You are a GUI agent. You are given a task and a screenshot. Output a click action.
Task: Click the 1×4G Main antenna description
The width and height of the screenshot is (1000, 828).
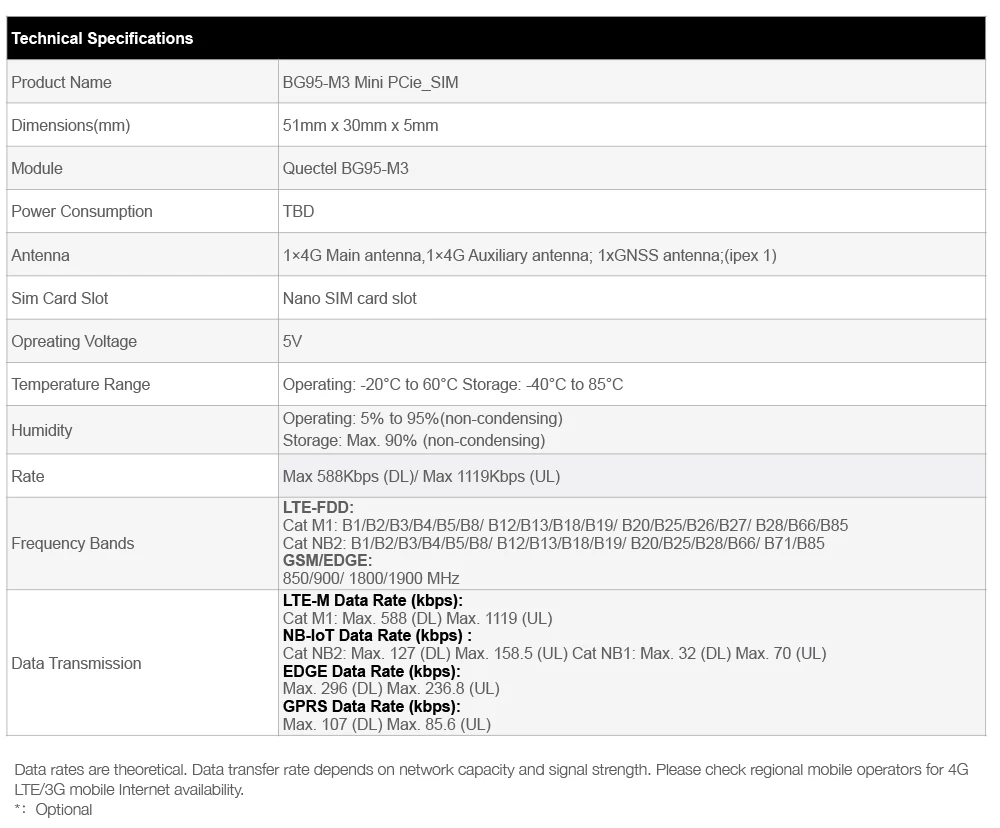pyautogui.click(x=529, y=255)
